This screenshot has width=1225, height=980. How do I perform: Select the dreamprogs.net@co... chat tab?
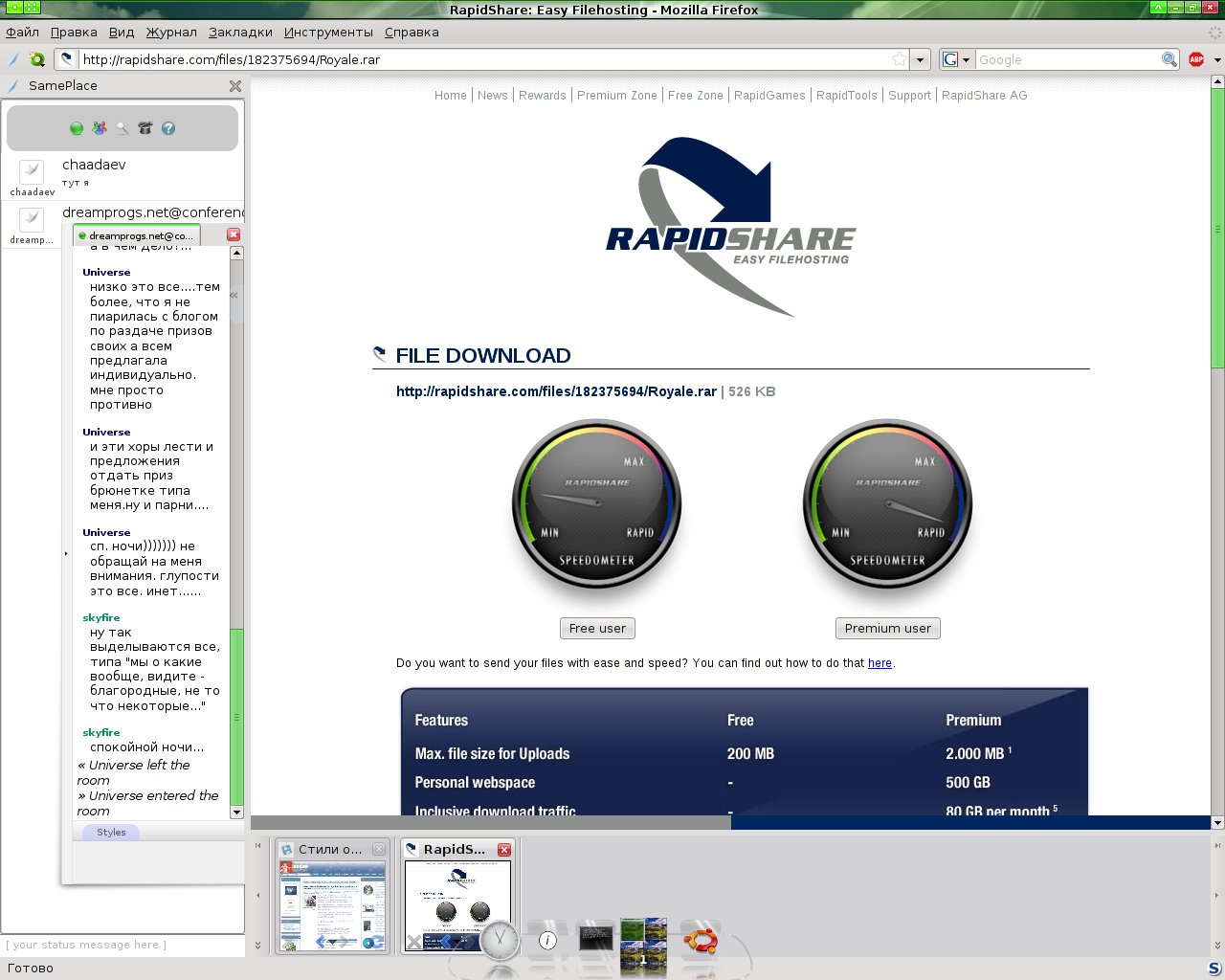click(x=137, y=235)
